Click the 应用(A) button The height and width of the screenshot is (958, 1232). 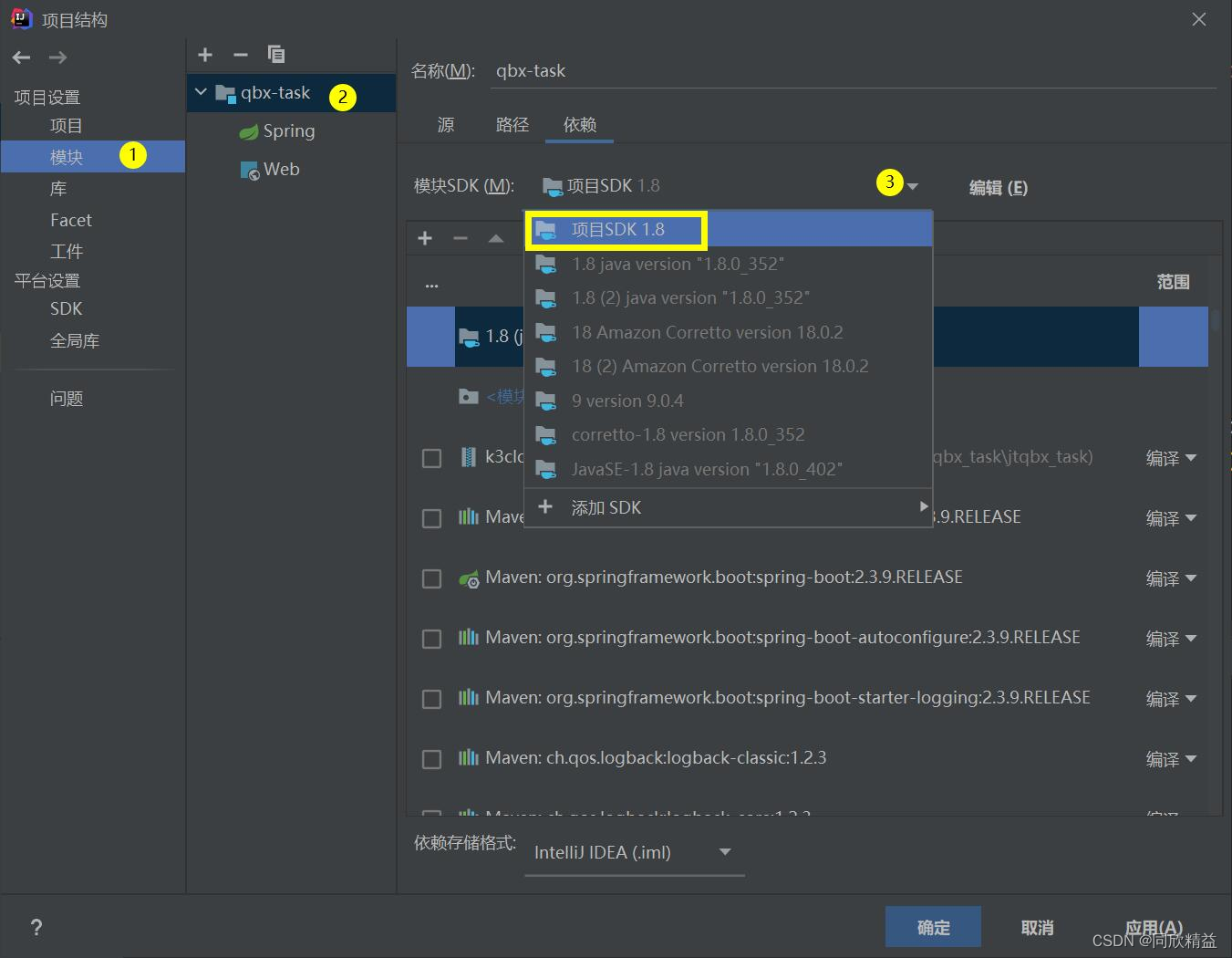pyautogui.click(x=1154, y=927)
